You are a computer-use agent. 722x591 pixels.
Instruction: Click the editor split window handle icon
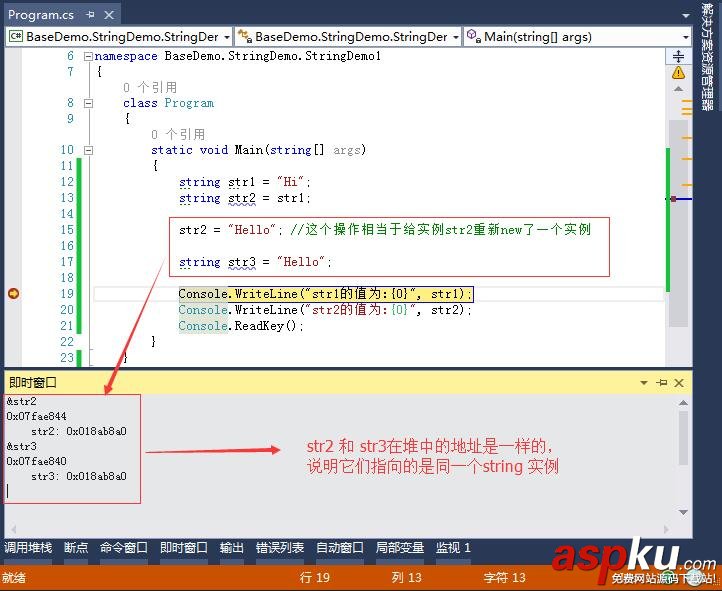click(678, 56)
